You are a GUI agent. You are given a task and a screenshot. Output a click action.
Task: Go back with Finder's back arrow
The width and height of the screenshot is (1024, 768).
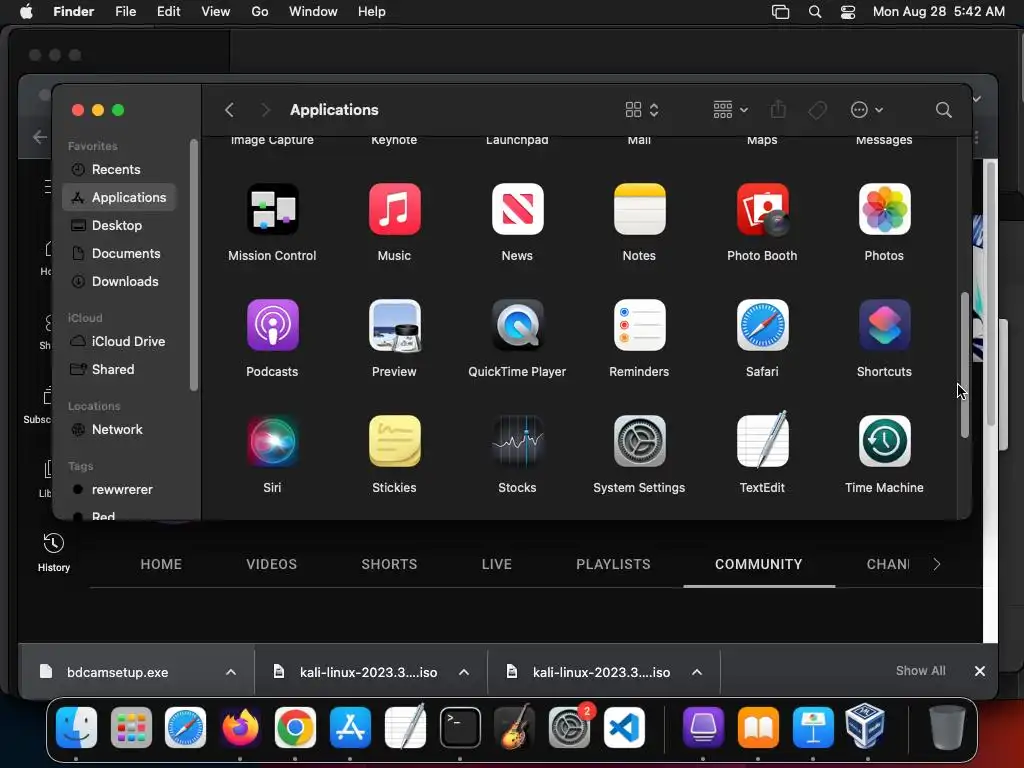pos(229,110)
